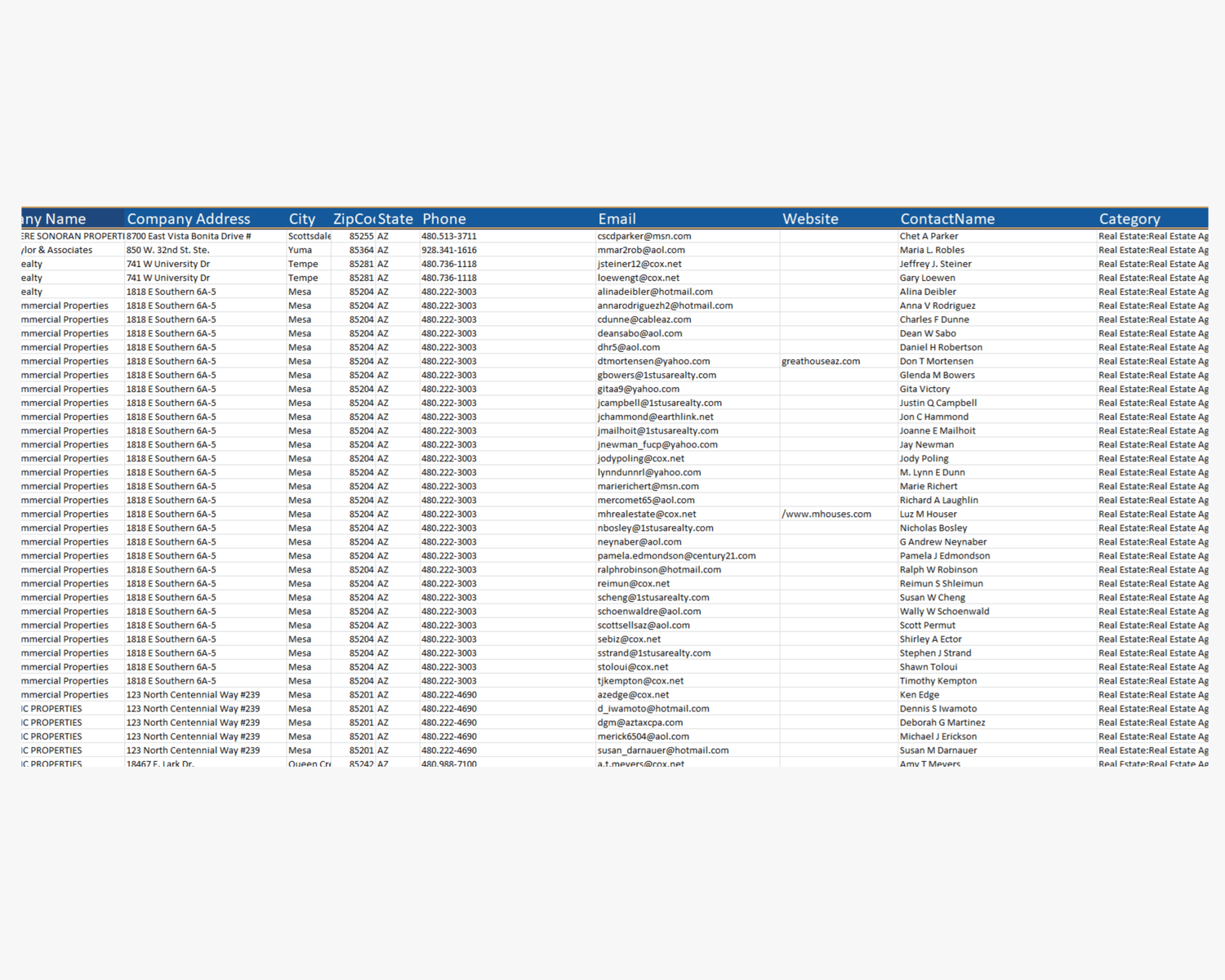Click email scottsellsaz@aol.com

pyautogui.click(x=644, y=625)
